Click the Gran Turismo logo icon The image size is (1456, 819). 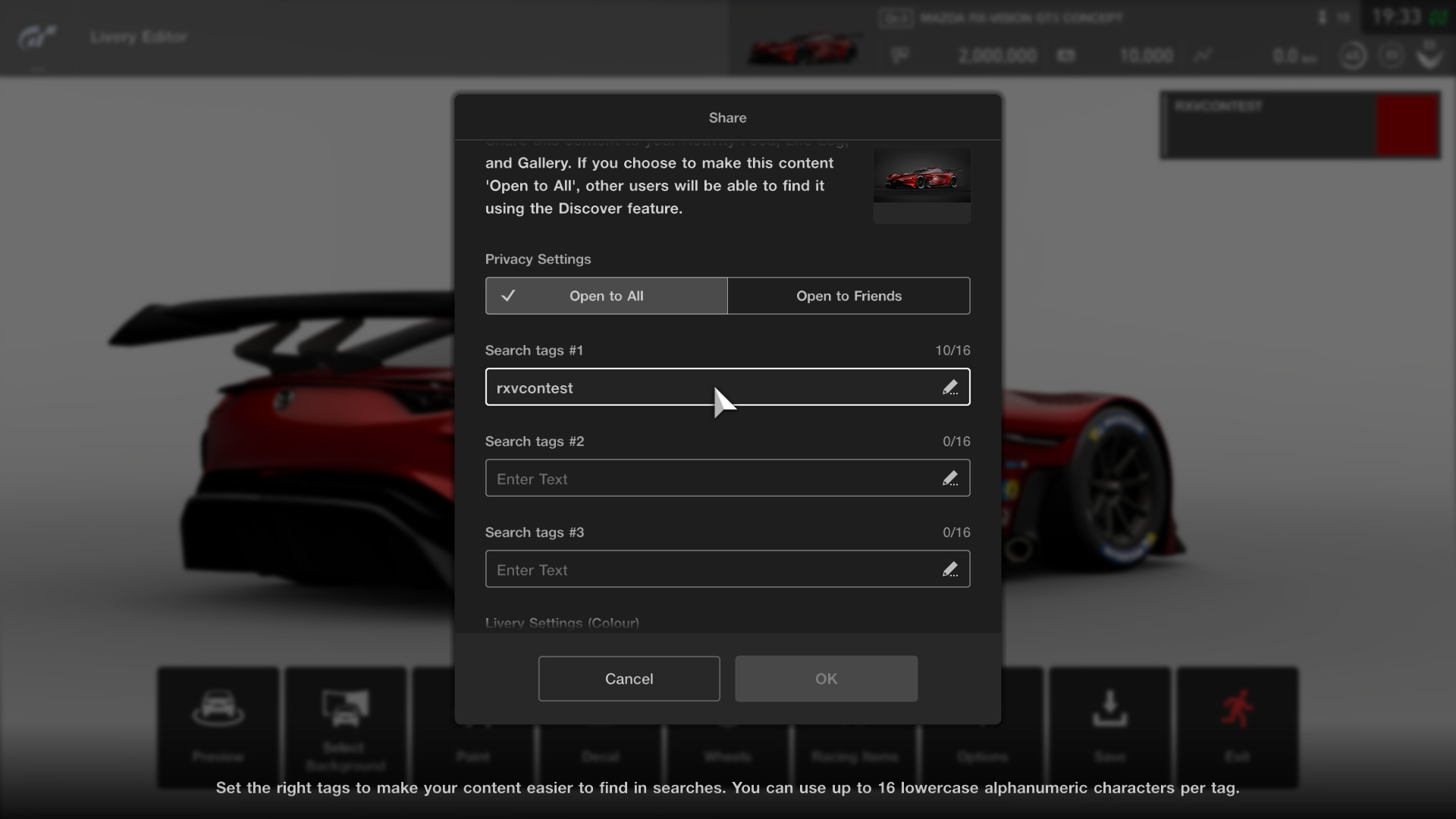pos(36,36)
